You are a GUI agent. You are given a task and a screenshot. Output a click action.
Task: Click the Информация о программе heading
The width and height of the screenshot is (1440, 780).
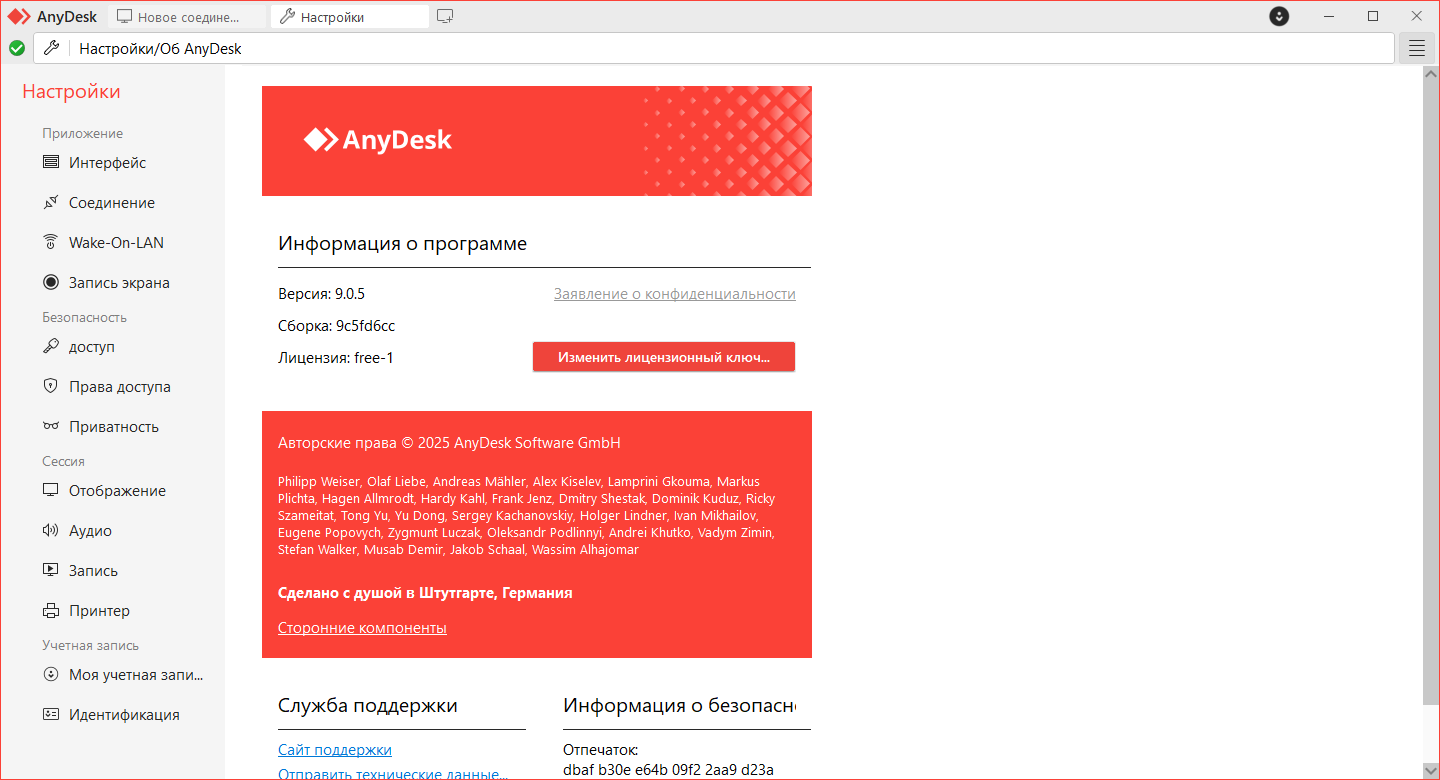(402, 244)
